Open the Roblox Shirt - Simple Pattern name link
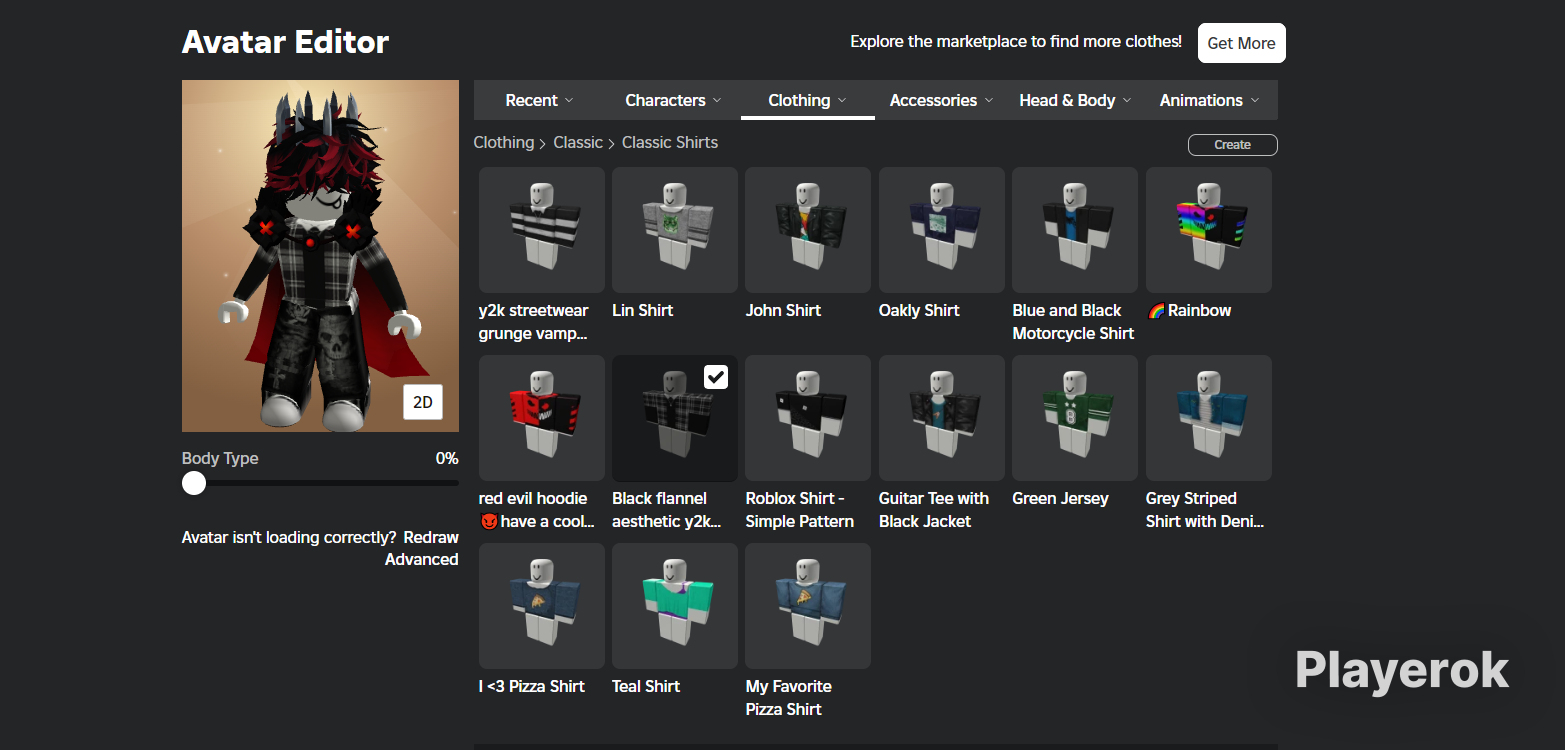Screen dimensions: 1565x750 800,509
